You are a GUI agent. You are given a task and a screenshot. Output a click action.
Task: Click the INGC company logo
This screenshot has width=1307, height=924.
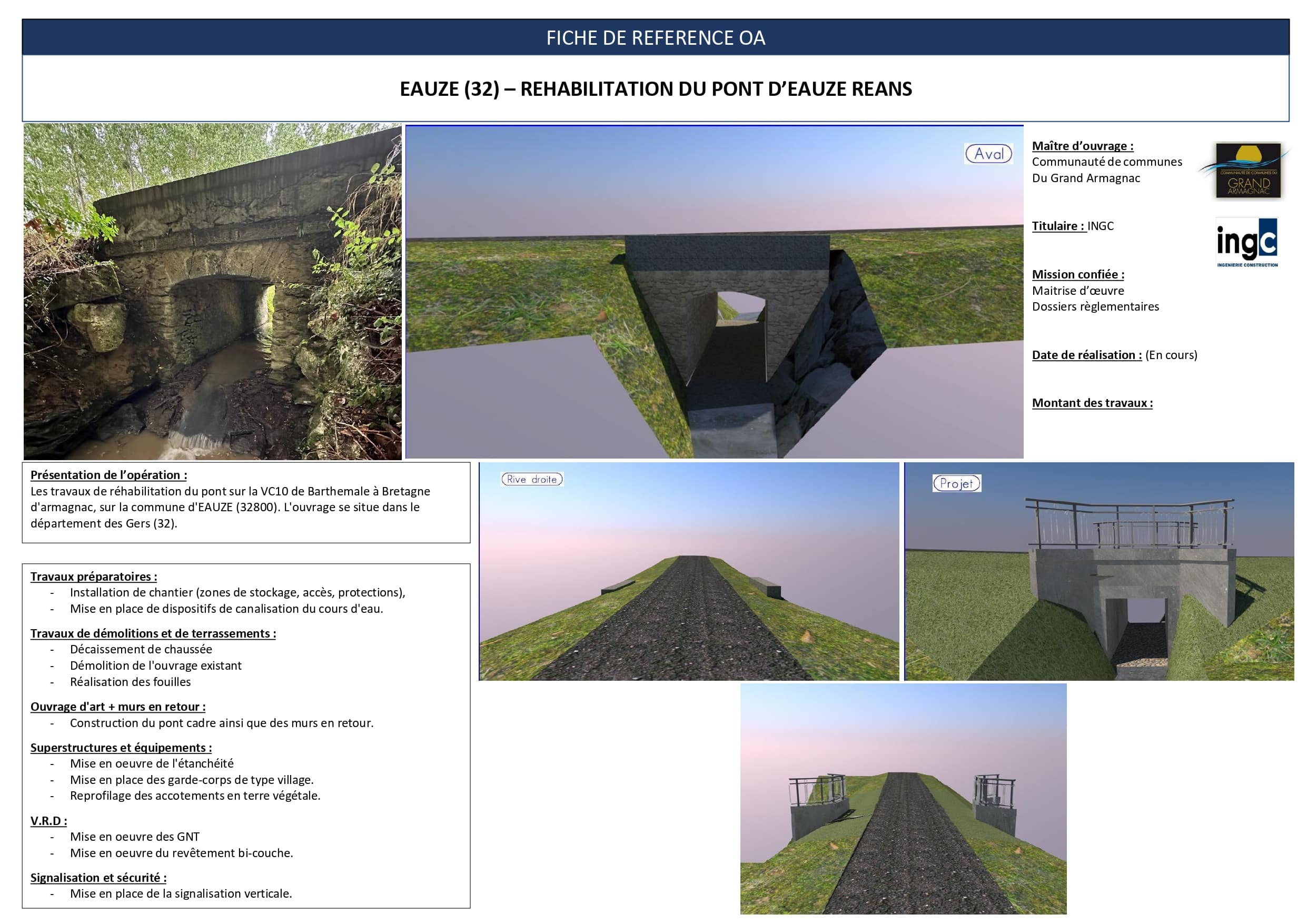tap(1246, 243)
